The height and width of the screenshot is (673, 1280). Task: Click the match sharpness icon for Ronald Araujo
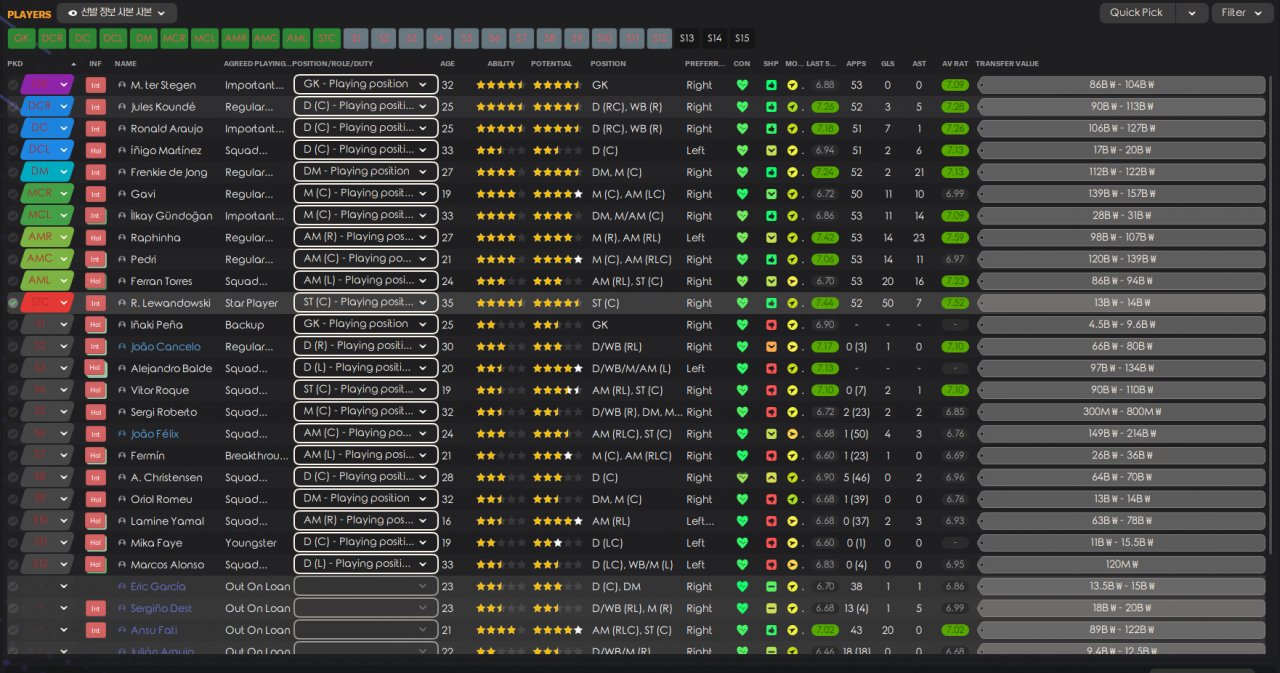click(771, 129)
